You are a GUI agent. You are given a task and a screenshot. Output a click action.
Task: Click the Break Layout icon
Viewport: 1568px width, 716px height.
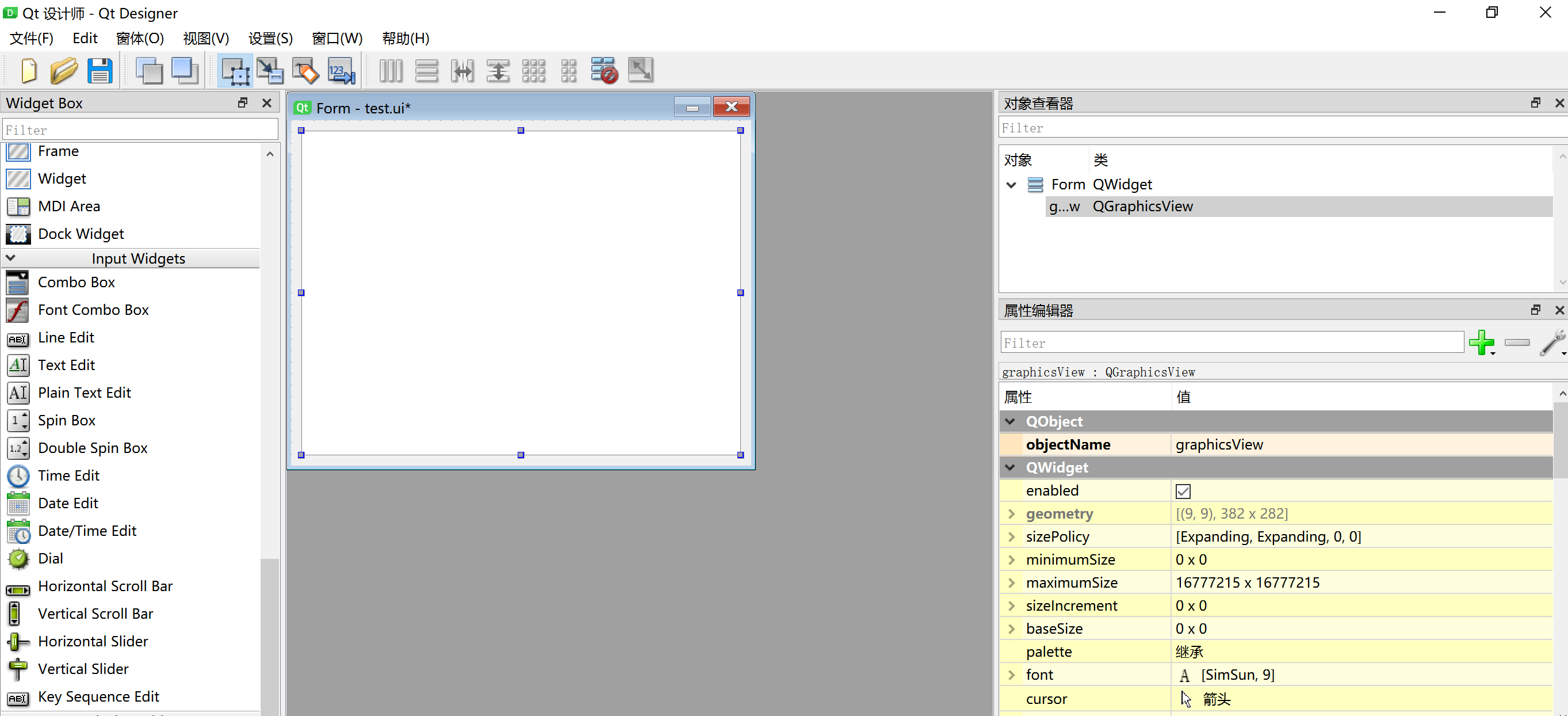pyautogui.click(x=604, y=71)
